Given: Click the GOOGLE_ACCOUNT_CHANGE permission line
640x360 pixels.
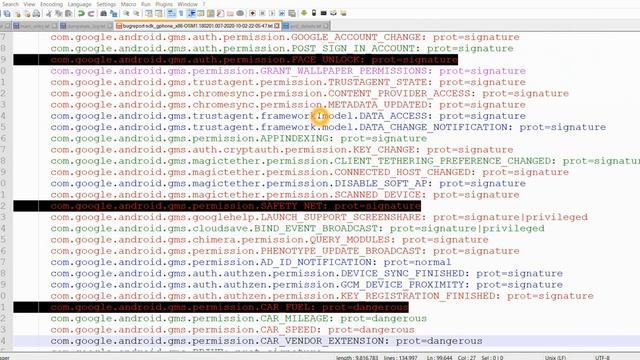Looking at the screenshot, I should 285,37.
